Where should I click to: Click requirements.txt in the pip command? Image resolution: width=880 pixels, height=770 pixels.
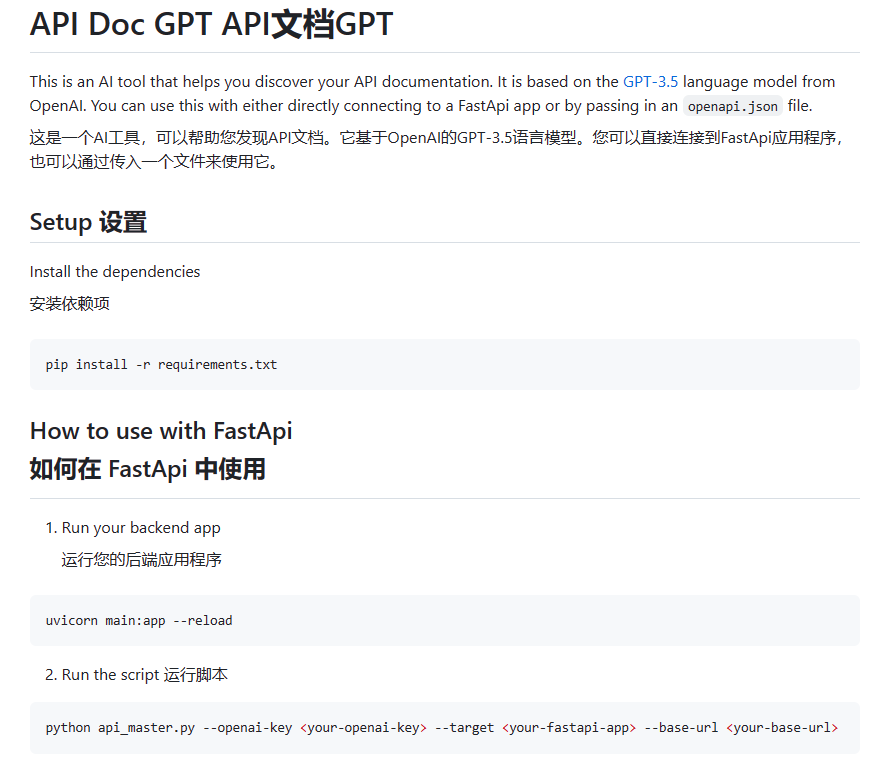coord(217,364)
